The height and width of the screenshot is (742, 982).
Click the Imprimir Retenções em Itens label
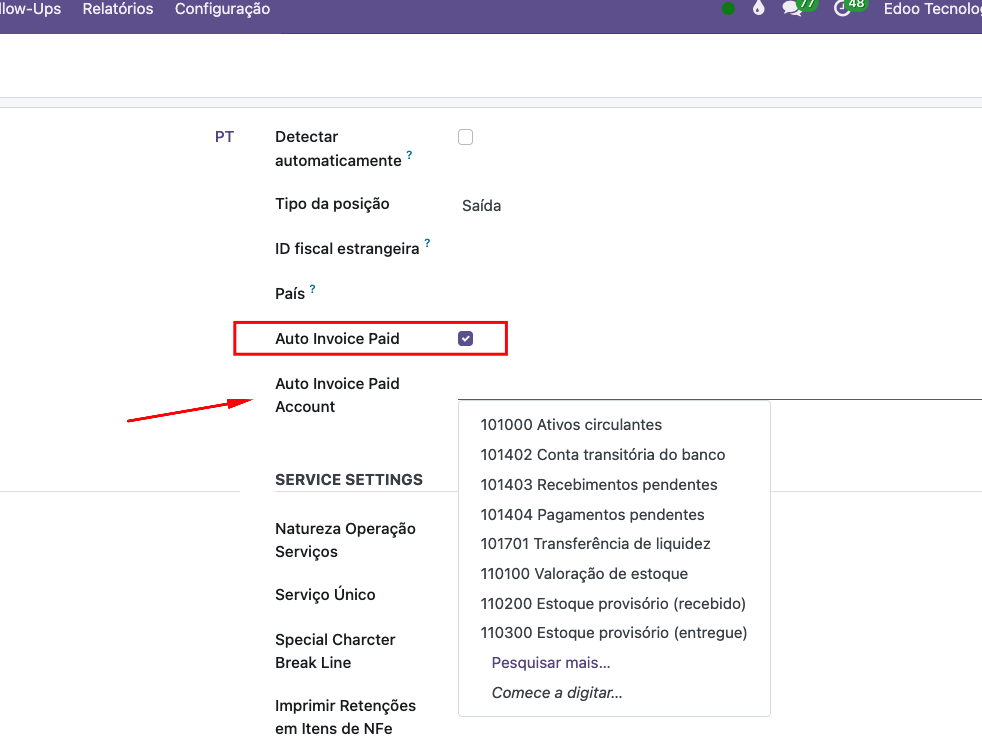tap(345, 717)
